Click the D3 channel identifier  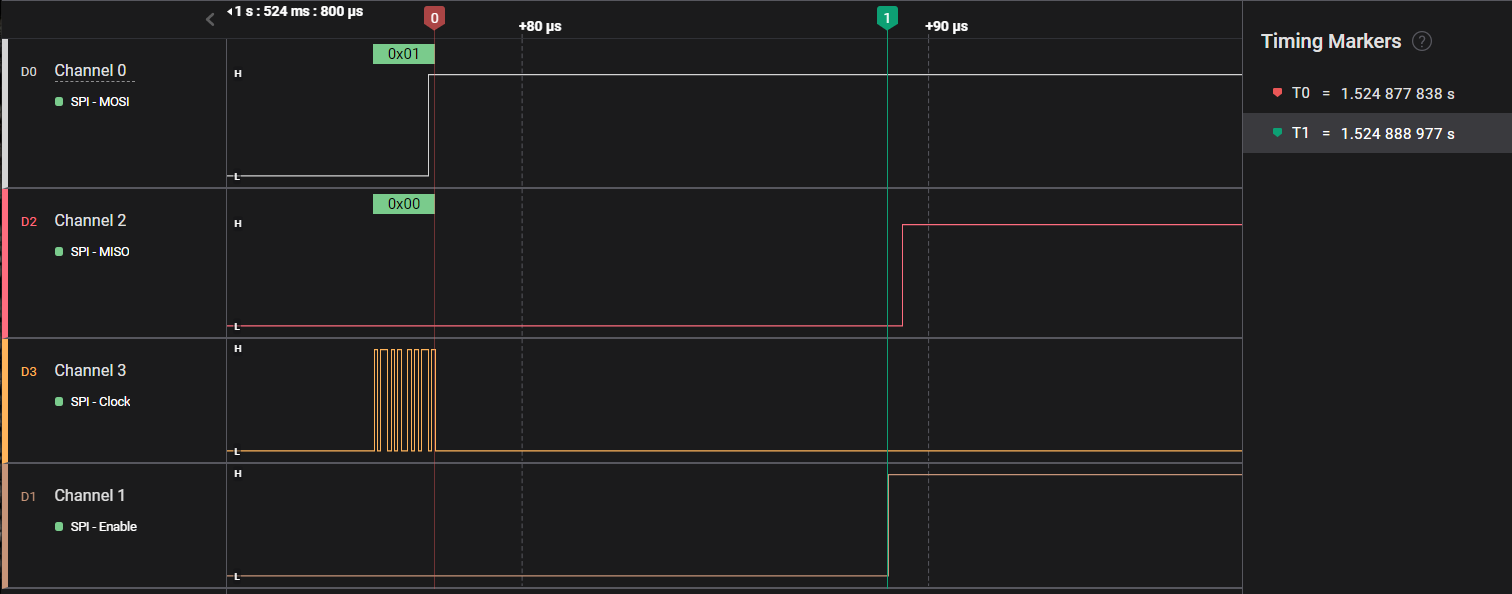tap(29, 372)
